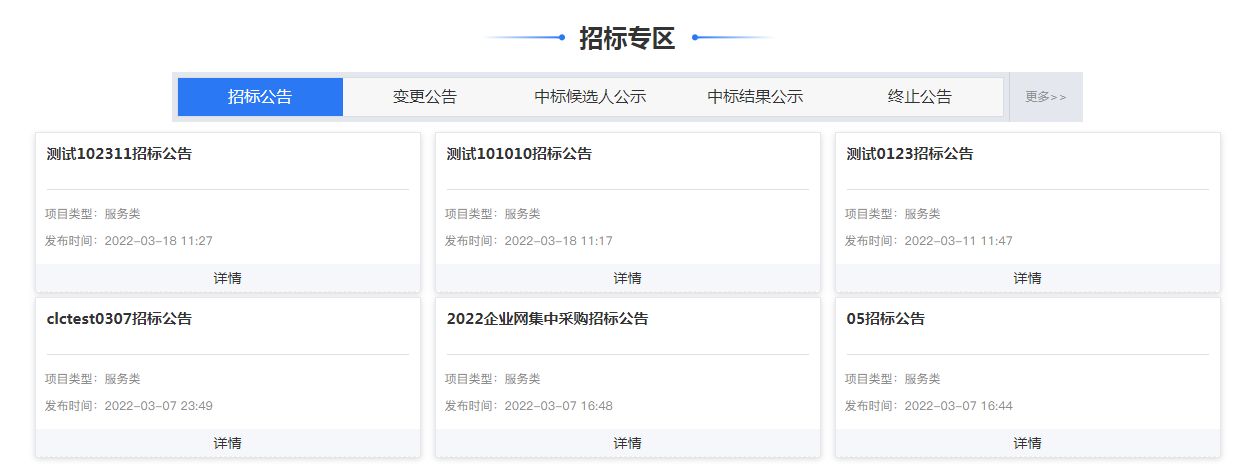The image size is (1234, 472).
Task: Click 详情 under clctest0307招标公告
Action: [228, 443]
